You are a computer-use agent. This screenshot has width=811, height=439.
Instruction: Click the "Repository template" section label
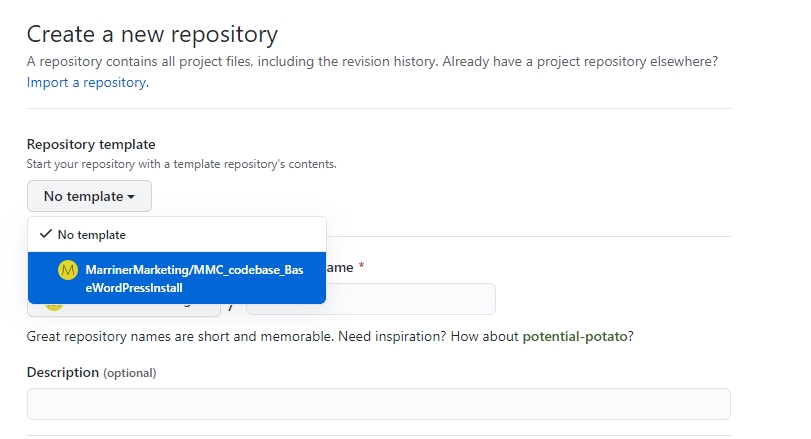pos(91,145)
